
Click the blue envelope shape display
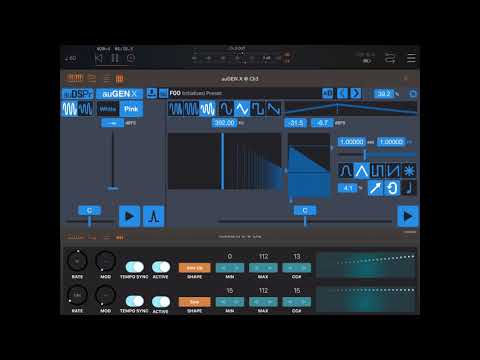[x=309, y=166]
